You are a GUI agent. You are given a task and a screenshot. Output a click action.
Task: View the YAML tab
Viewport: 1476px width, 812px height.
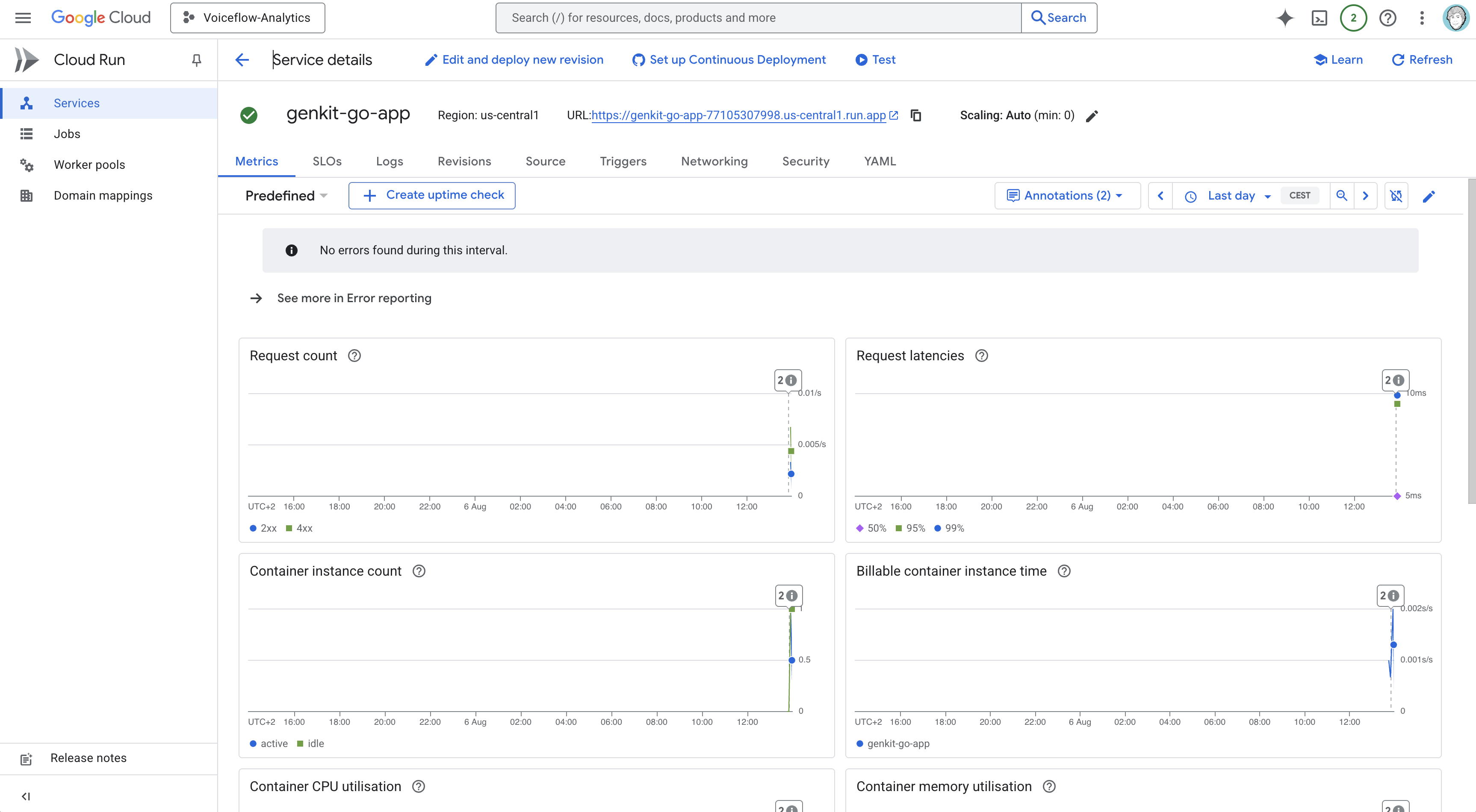(880, 162)
